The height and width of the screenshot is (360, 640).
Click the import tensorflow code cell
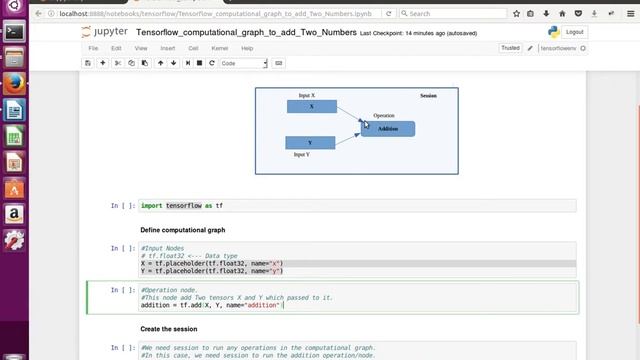(358, 206)
